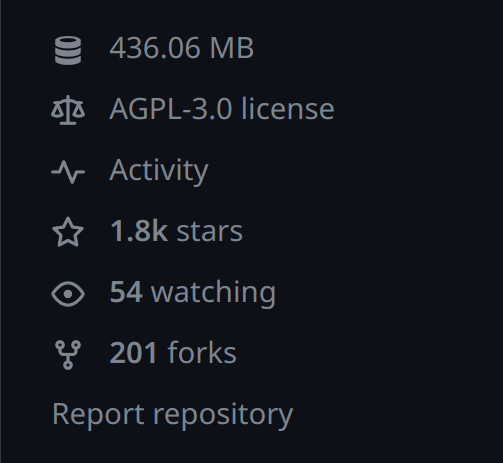The height and width of the screenshot is (463, 503).
Task: Click the star outline icon
Action: click(x=68, y=232)
